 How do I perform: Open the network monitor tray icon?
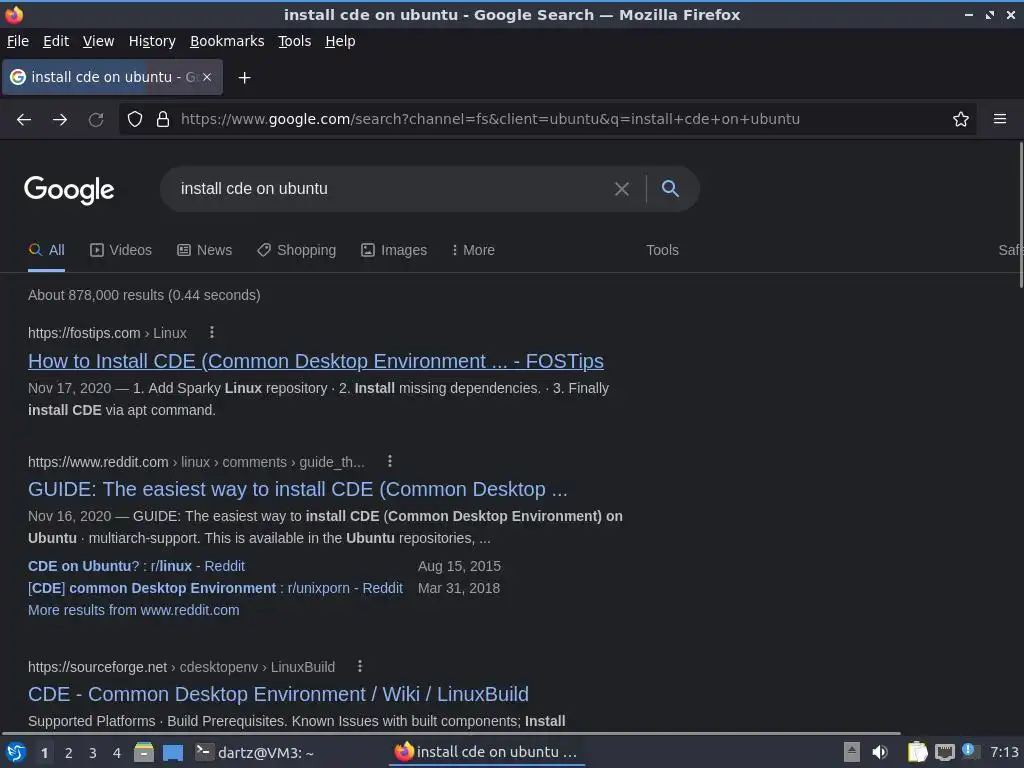pyautogui.click(x=944, y=752)
